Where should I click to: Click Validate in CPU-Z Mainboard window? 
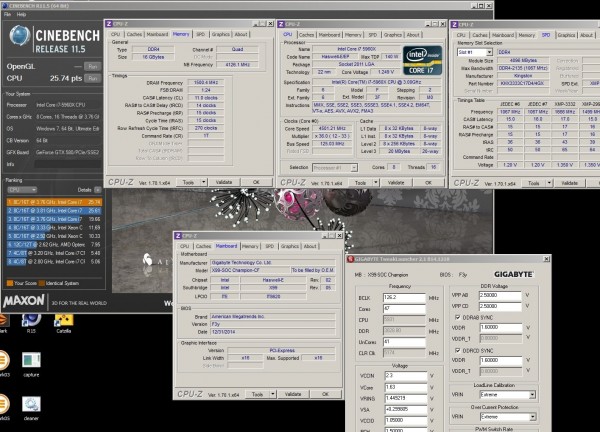(293, 394)
